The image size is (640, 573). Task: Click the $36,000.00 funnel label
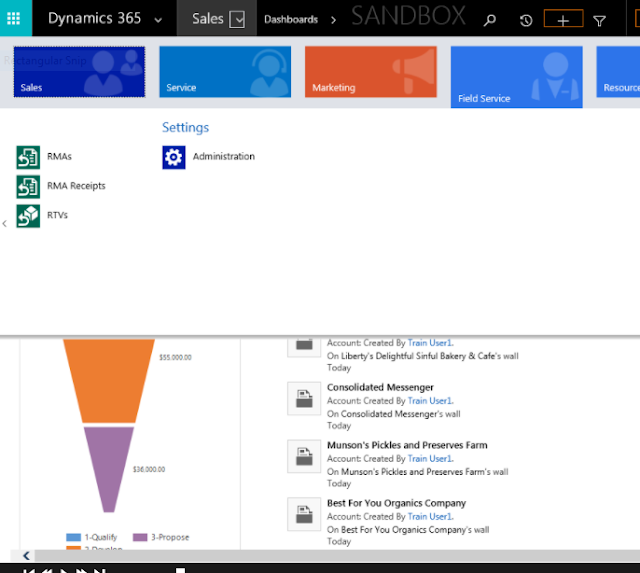(149, 470)
